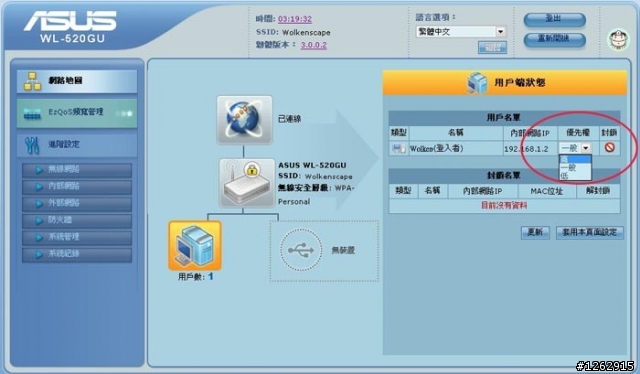Viewport: 640px width, 374px height.
Task: Open the client computers icon
Action: [195, 246]
